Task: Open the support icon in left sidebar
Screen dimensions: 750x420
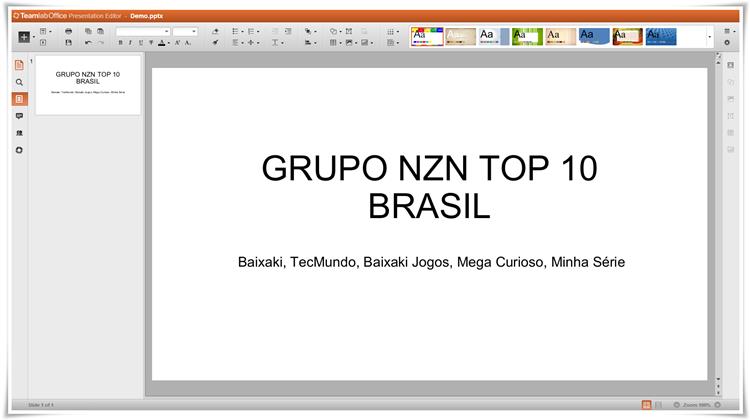Action: coord(19,150)
